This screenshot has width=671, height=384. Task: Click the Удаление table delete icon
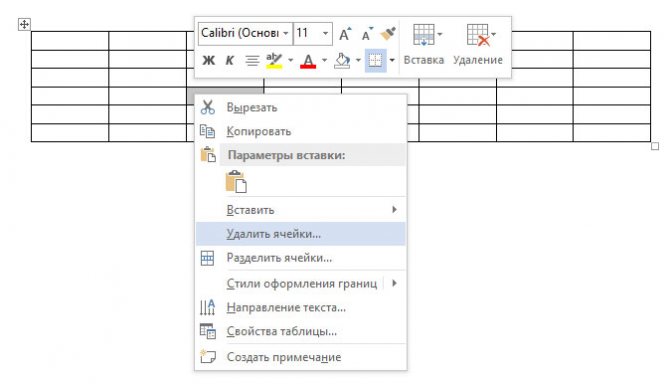point(478,35)
